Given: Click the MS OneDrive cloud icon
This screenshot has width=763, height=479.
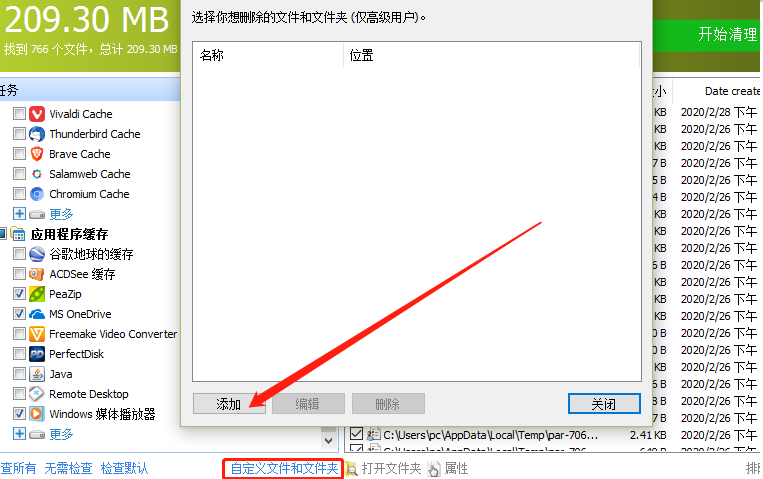Looking at the screenshot, I should pyautogui.click(x=37, y=314).
